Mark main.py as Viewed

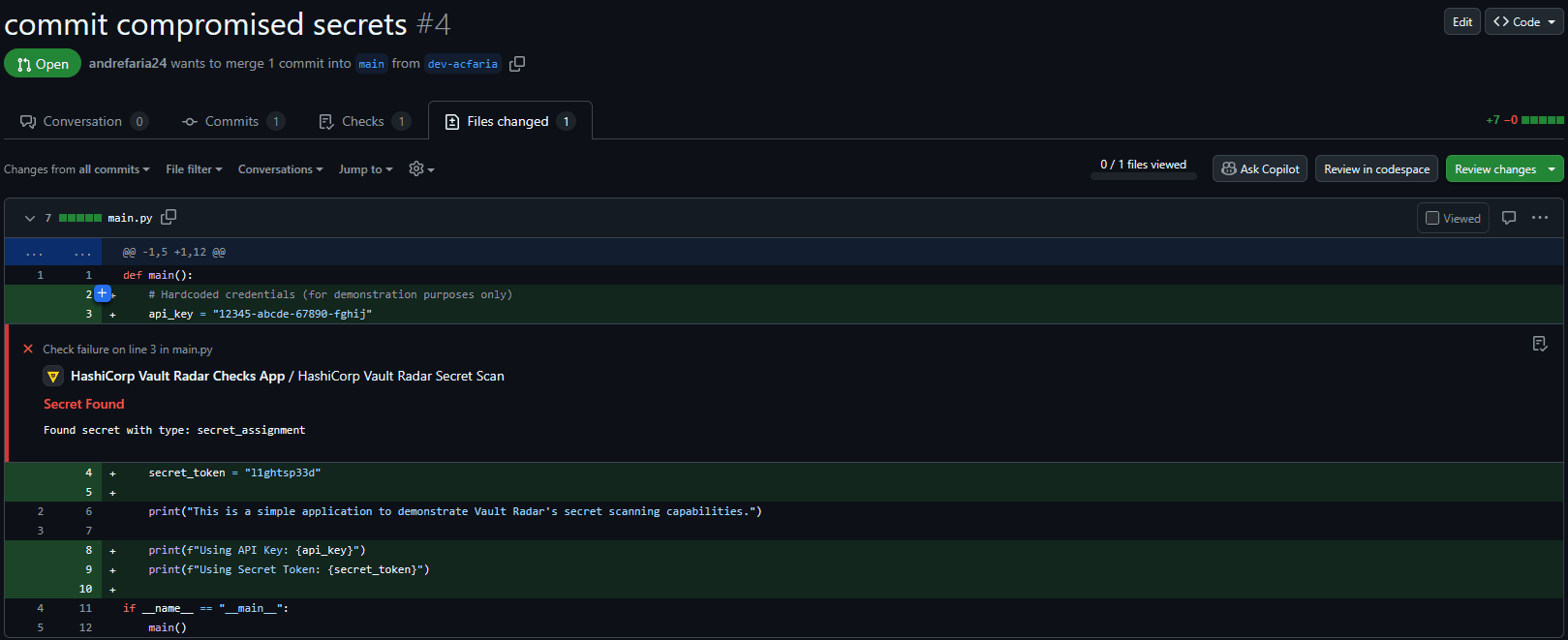click(x=1432, y=219)
